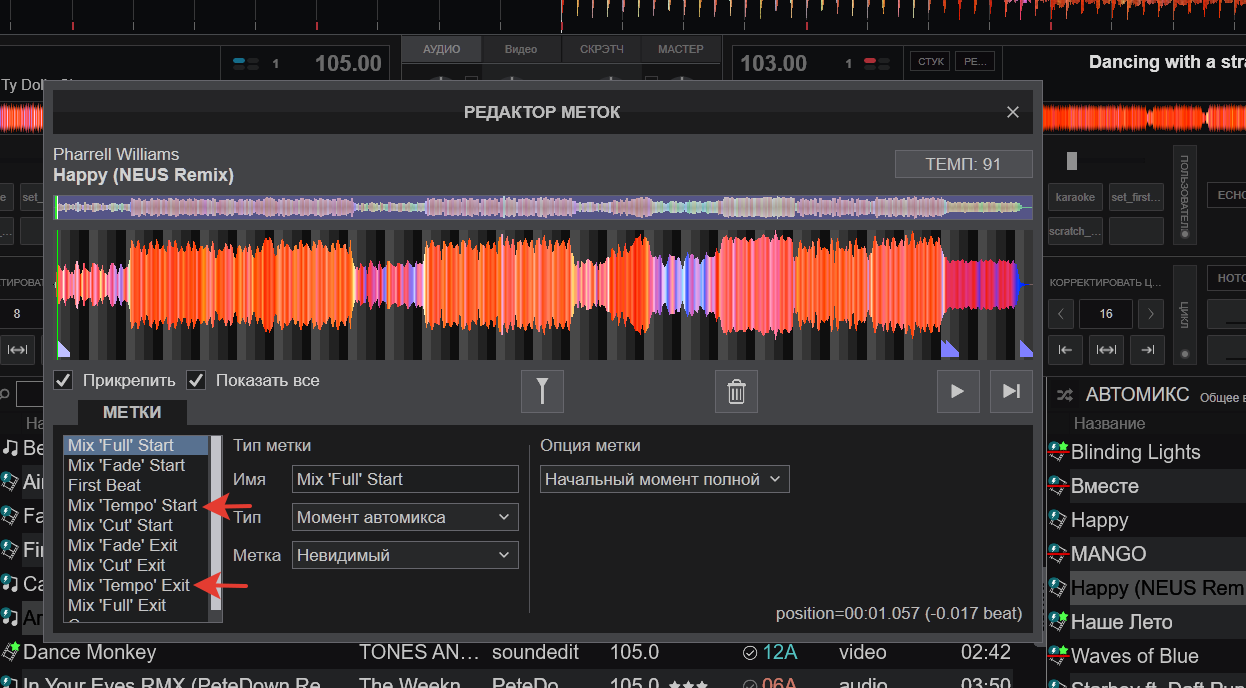The width and height of the screenshot is (1246, 688).
Task: Open the Метка dropdown showing Невидимый
Action: [405, 555]
